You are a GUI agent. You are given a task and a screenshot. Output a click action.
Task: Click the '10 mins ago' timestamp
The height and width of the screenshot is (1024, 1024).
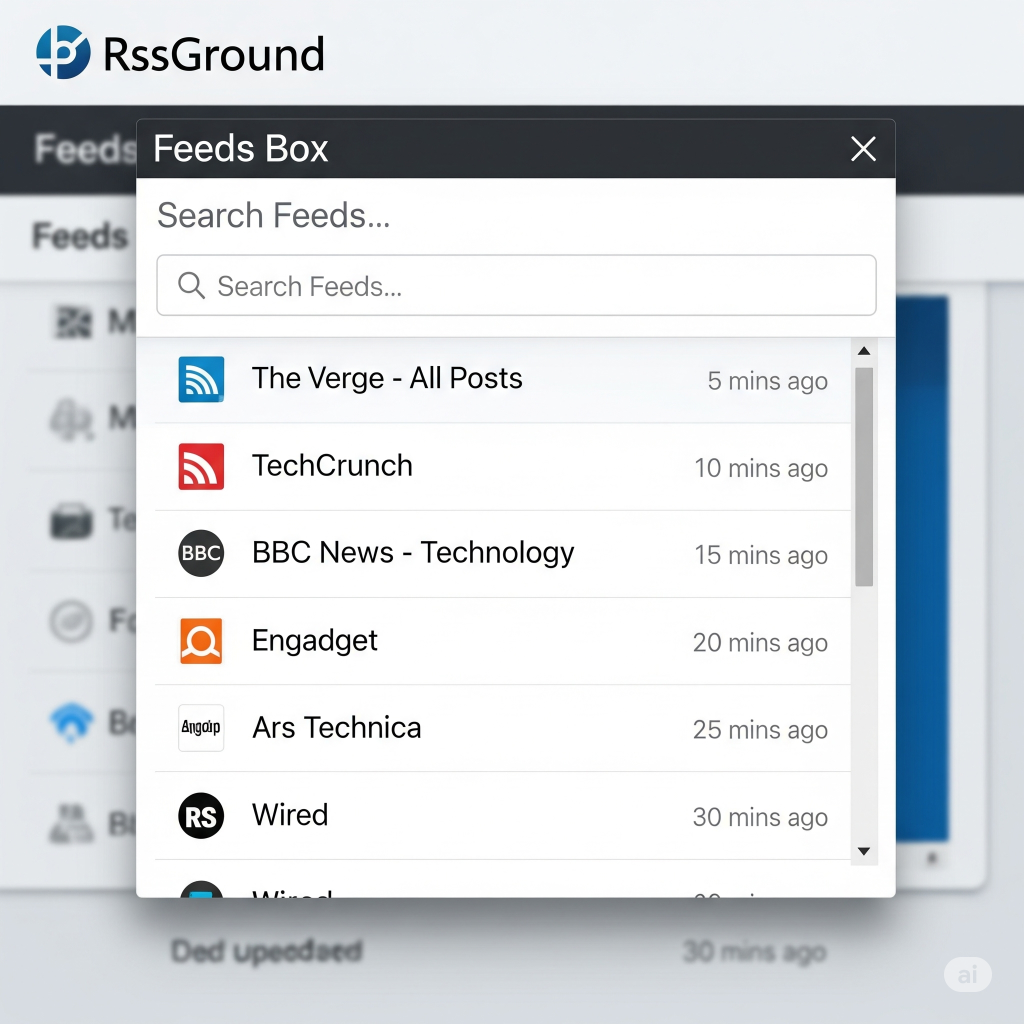click(761, 468)
